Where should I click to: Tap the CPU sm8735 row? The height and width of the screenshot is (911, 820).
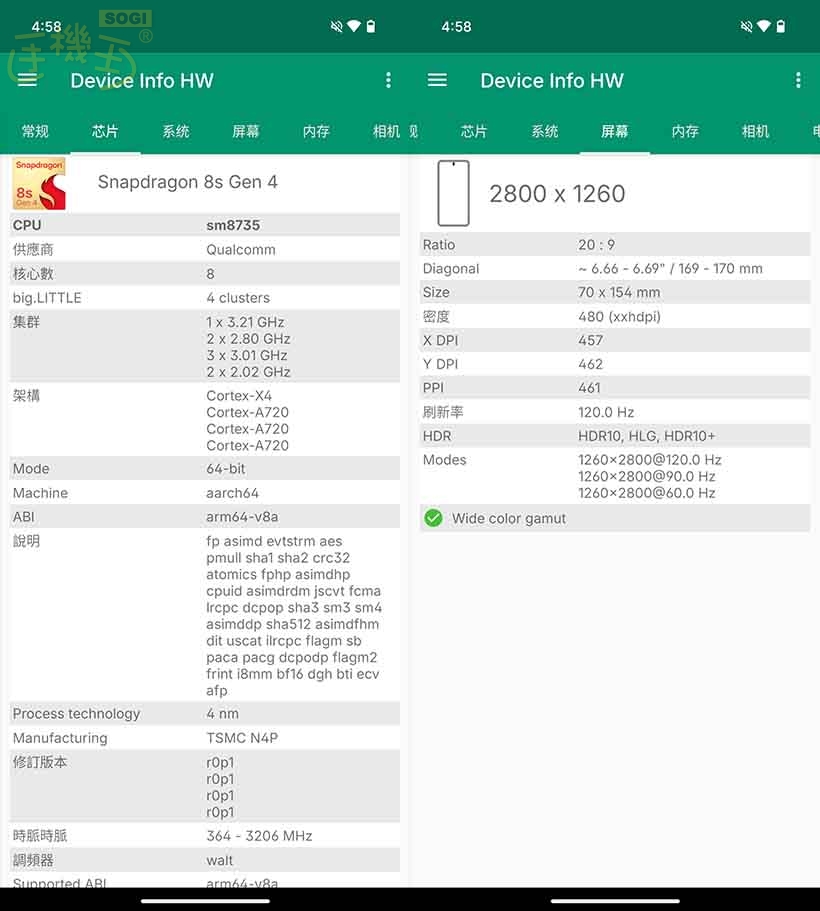(205, 225)
